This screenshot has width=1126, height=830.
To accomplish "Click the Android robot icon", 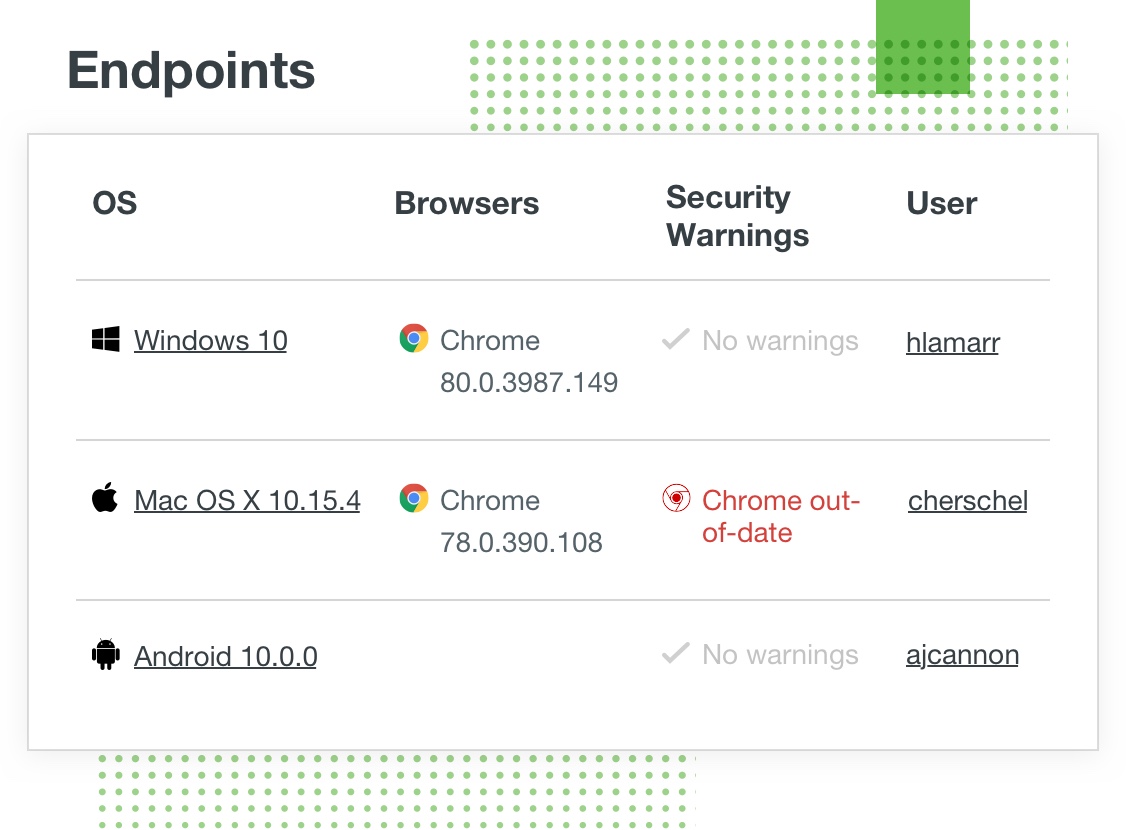I will (x=105, y=655).
